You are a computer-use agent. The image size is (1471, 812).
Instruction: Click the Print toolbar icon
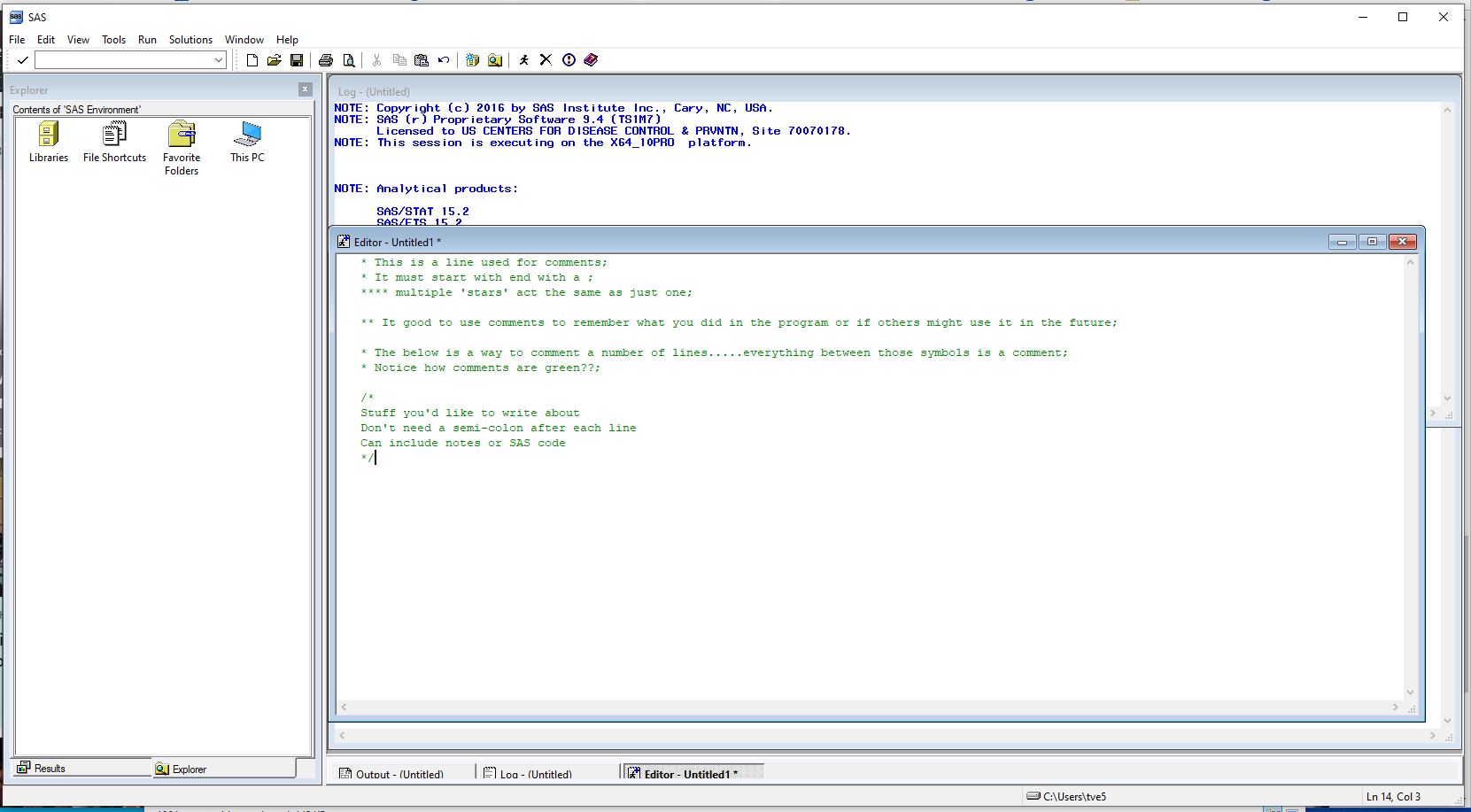coord(326,60)
